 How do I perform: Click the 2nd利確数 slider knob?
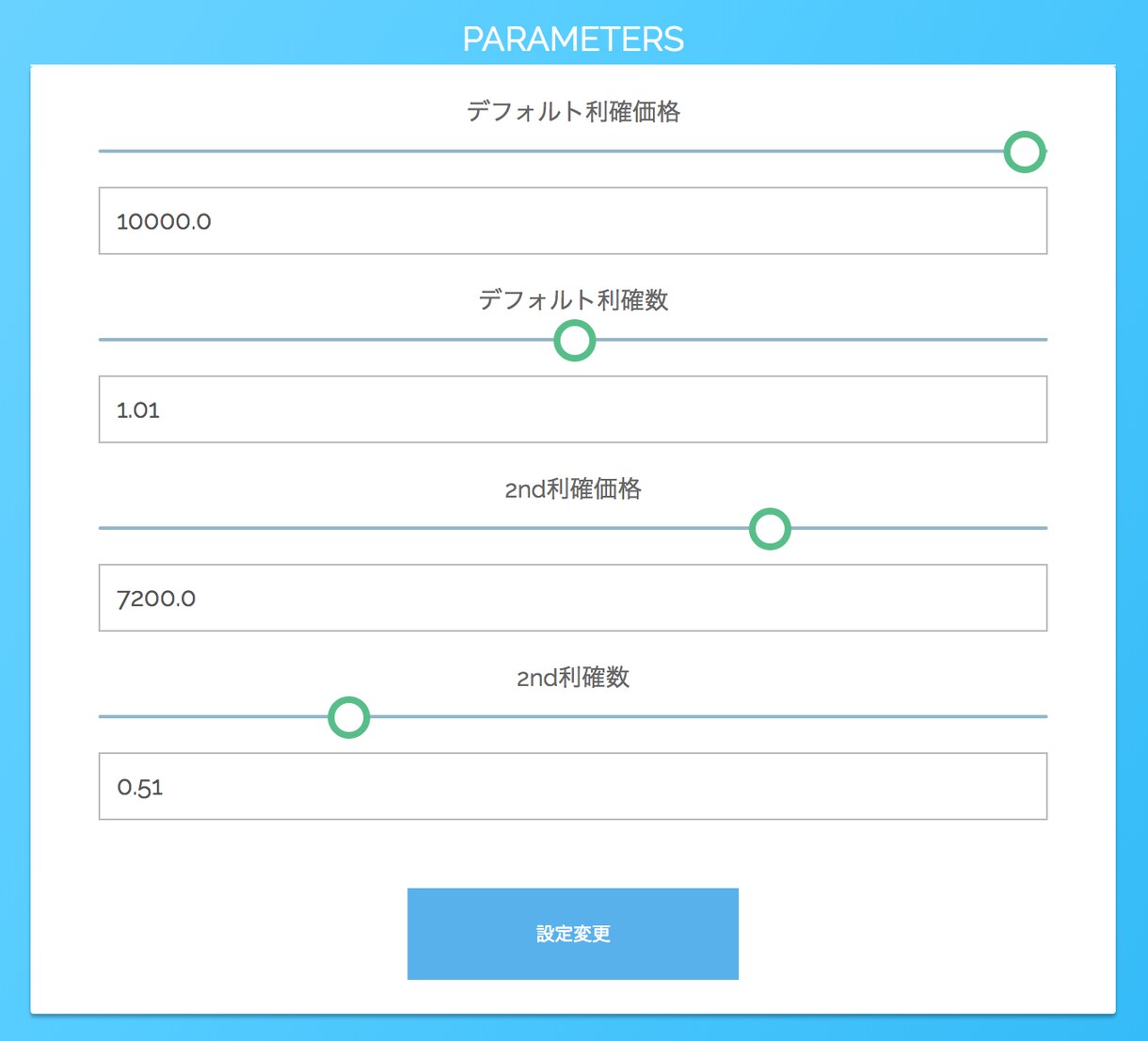[349, 717]
